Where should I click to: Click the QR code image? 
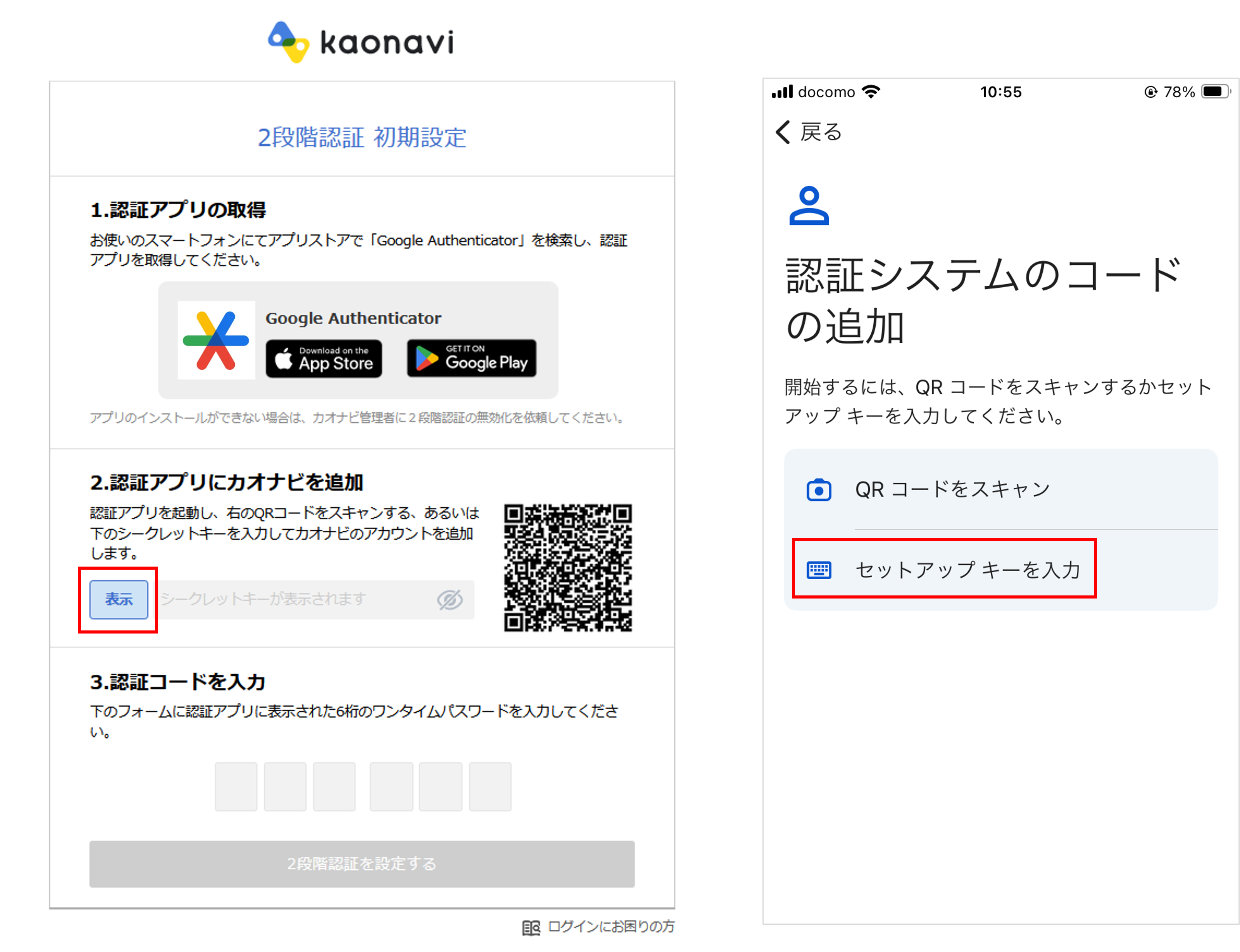coord(568,567)
